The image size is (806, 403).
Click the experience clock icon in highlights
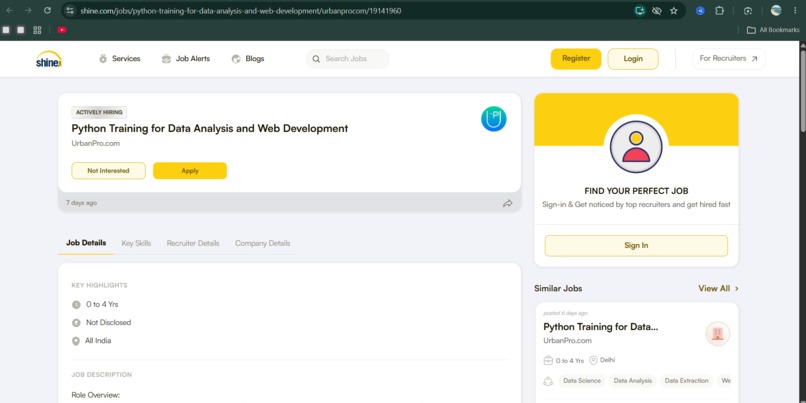pos(76,305)
